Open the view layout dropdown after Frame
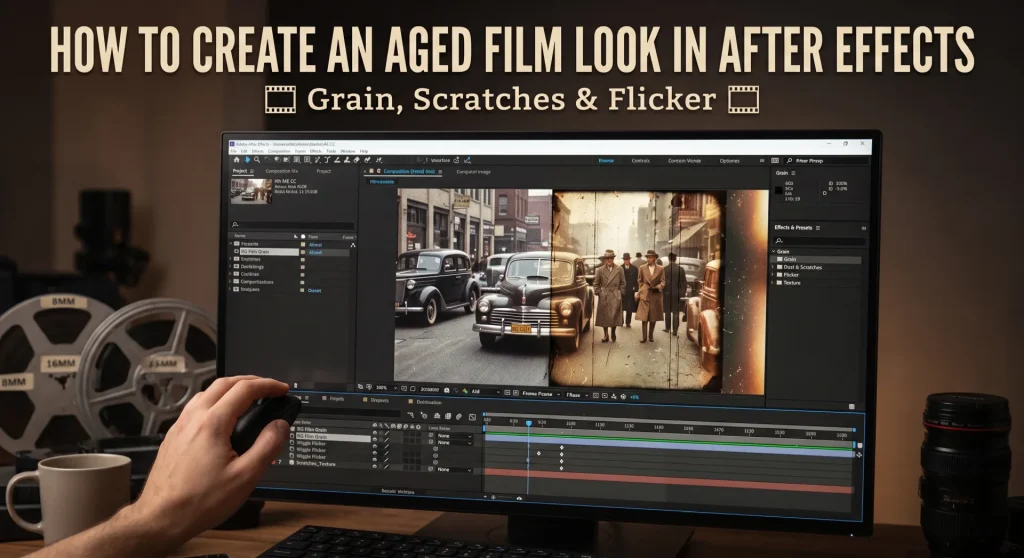This screenshot has width=1024, height=558. [577, 395]
